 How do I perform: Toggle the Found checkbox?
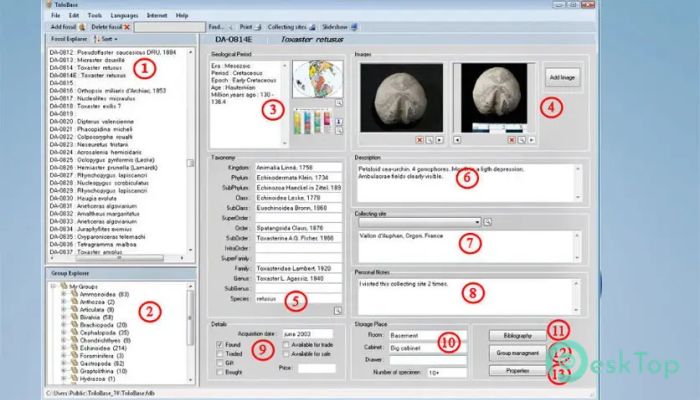coord(220,345)
